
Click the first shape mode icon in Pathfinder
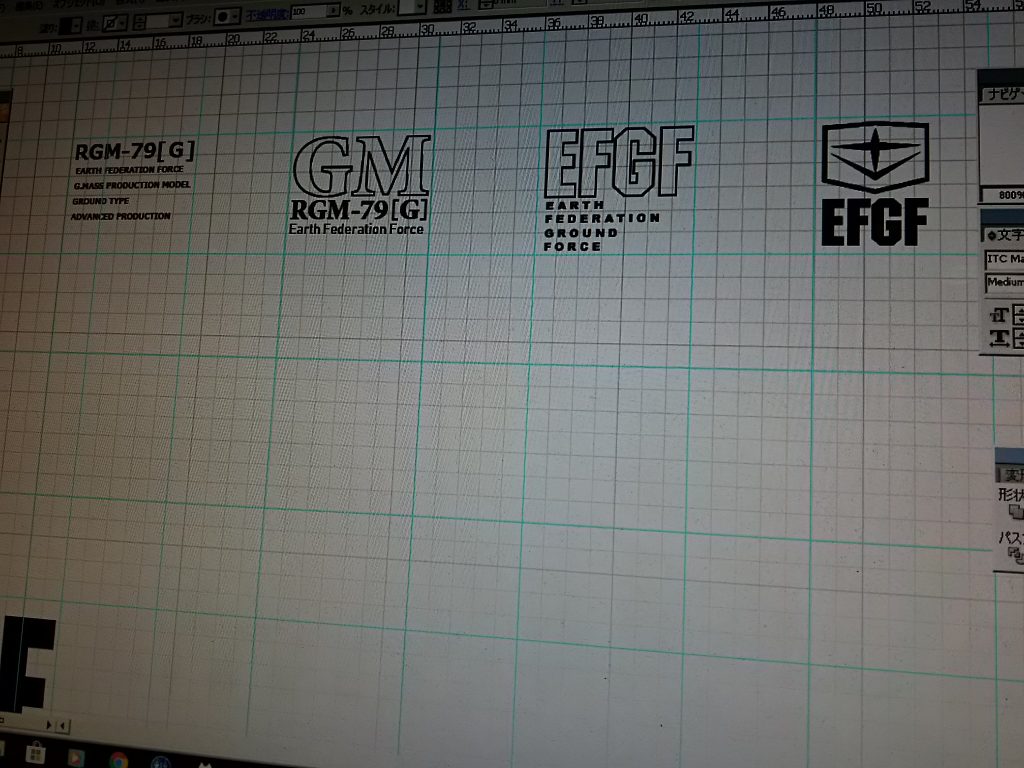coord(1016,512)
